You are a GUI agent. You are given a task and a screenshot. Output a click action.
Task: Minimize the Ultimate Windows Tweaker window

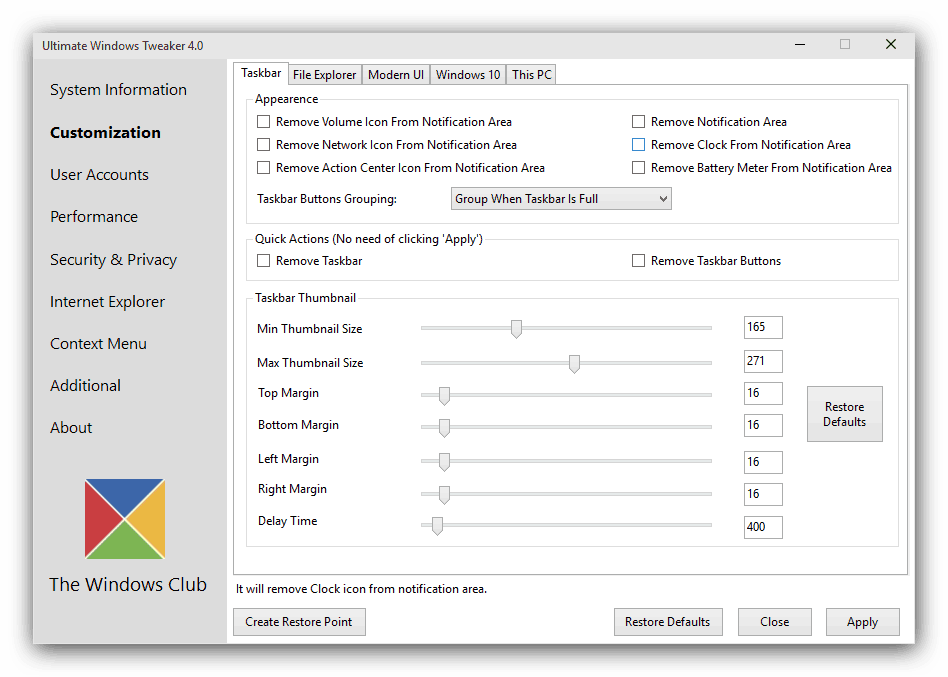point(800,45)
